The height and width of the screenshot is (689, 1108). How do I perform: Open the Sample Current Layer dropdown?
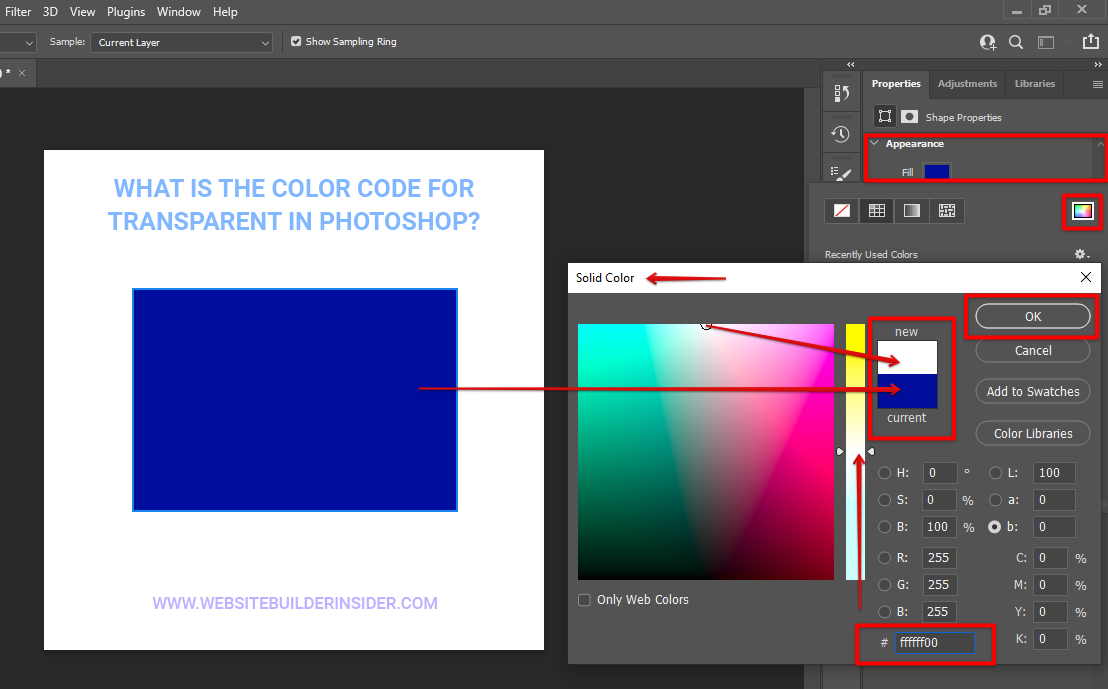coord(181,43)
